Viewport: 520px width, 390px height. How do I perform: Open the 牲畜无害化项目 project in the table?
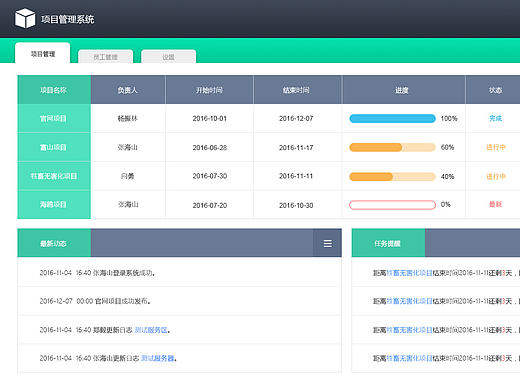point(54,176)
